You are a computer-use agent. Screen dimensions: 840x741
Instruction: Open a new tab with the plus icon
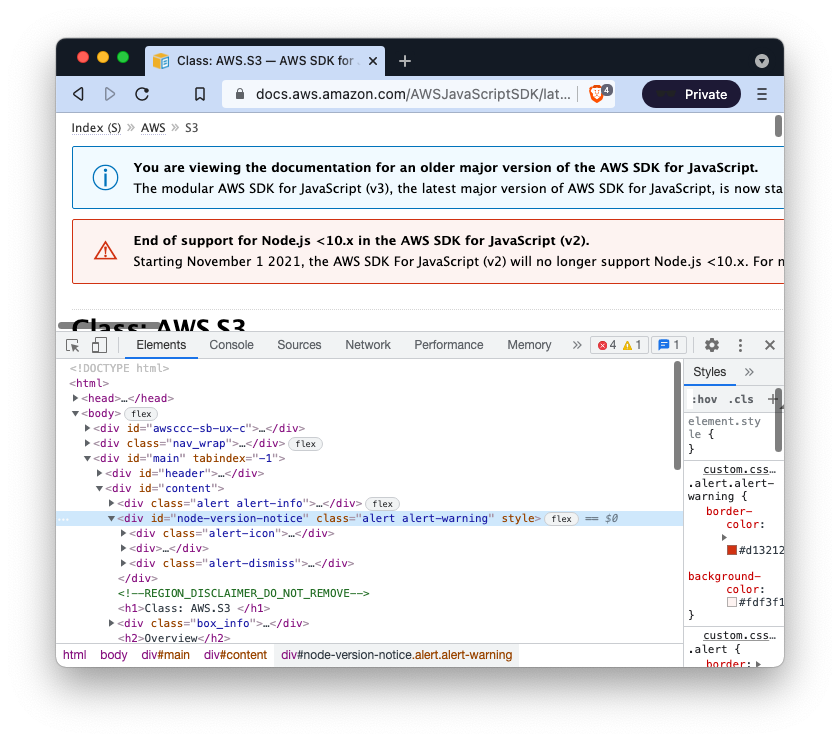point(405,61)
